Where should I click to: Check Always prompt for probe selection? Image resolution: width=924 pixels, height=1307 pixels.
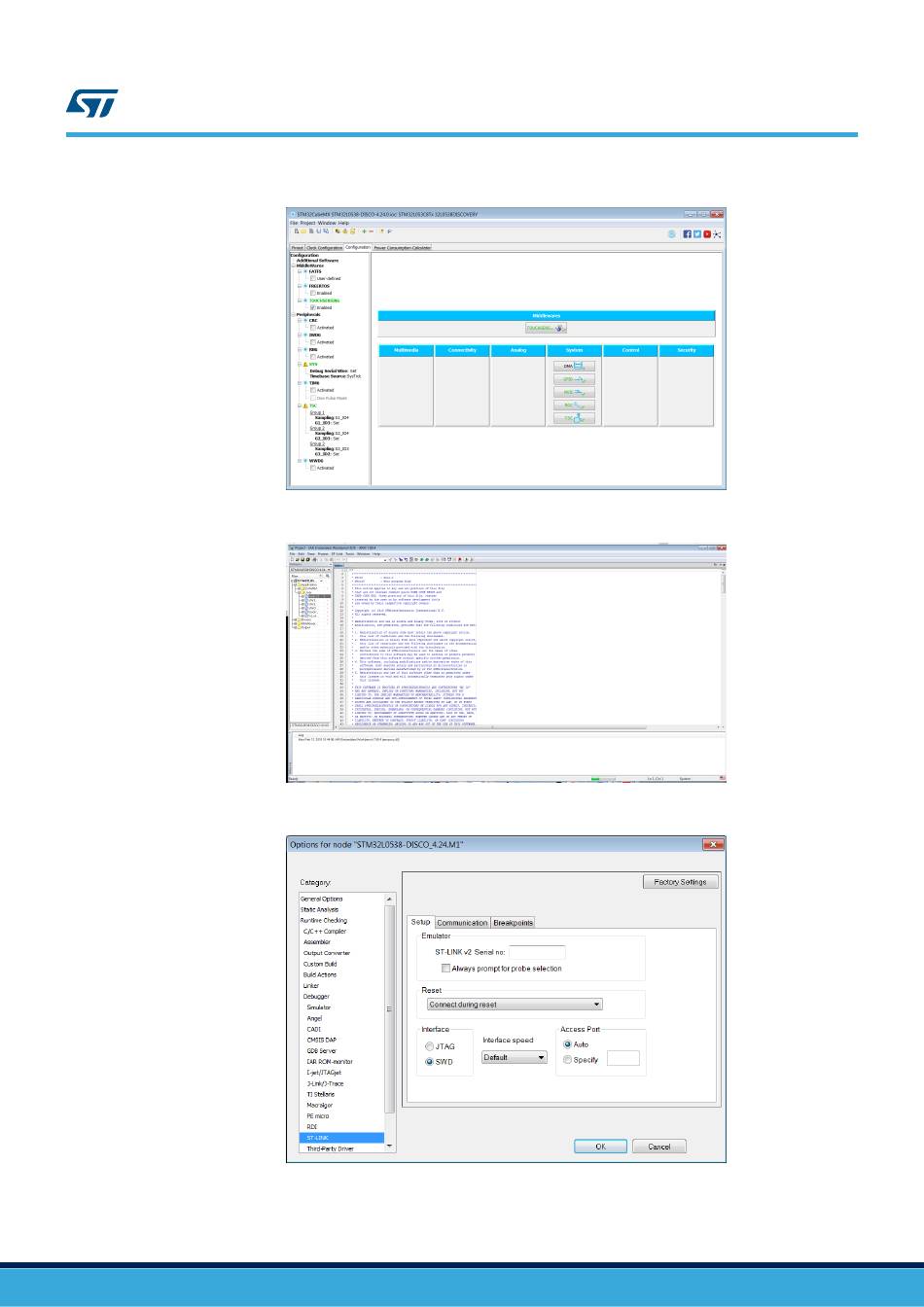point(446,969)
